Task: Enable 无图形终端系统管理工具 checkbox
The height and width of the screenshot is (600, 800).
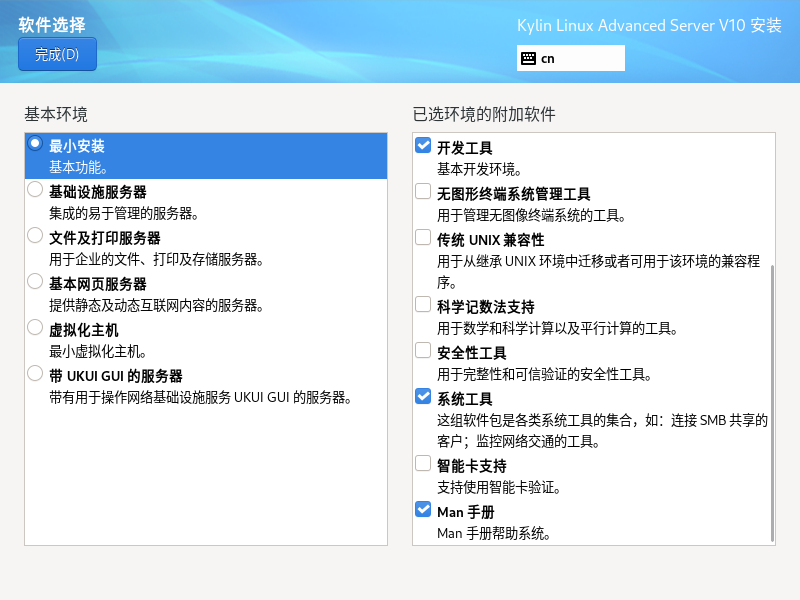Action: click(x=423, y=192)
